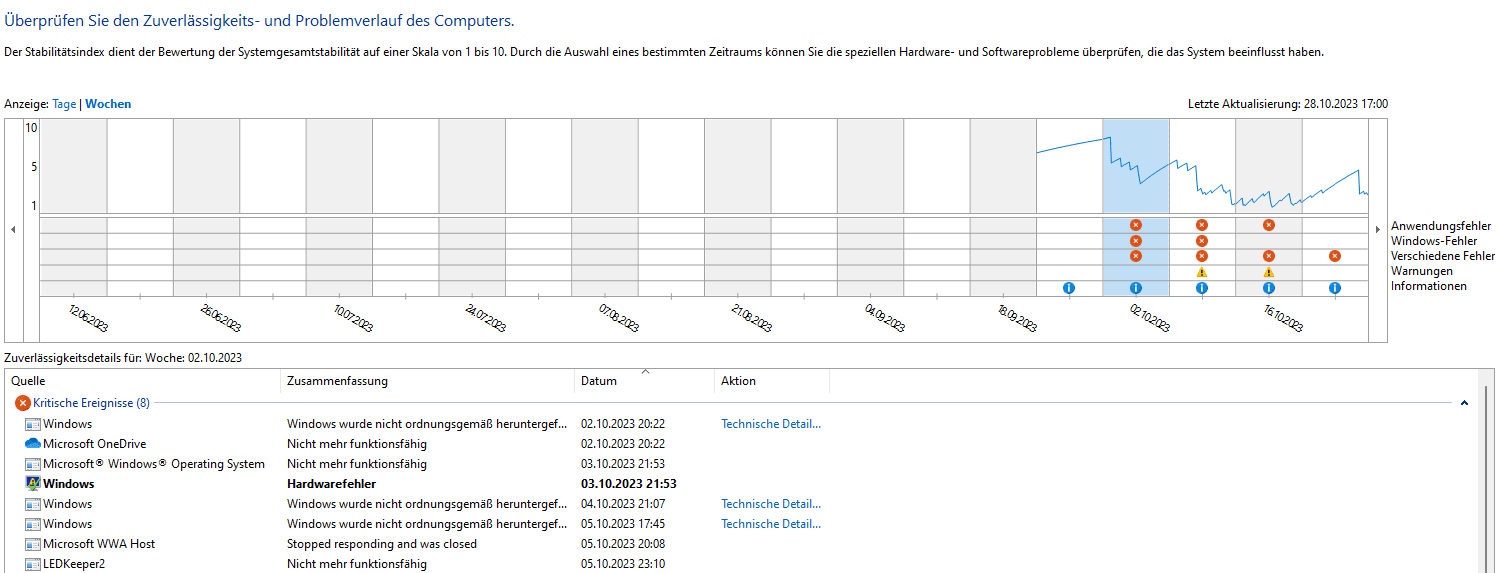Click '24.07.2023' date label on chart axis
Image resolution: width=1504 pixels, height=573 pixels.
(x=488, y=319)
